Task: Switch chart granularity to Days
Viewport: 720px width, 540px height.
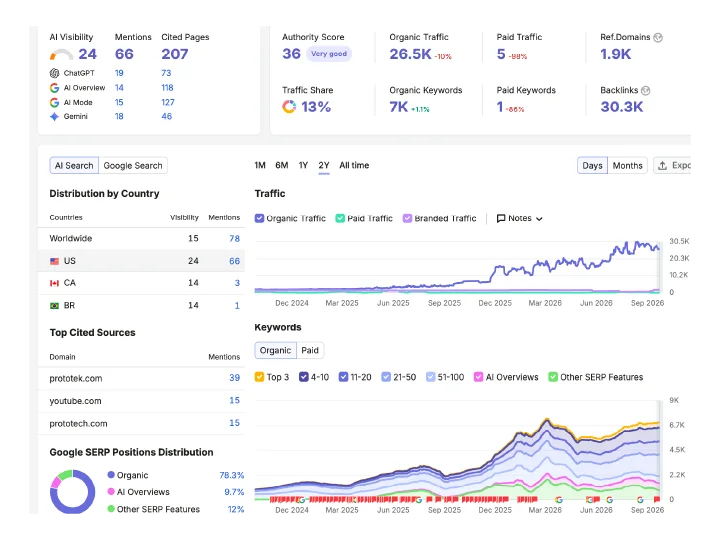Action: pos(592,166)
